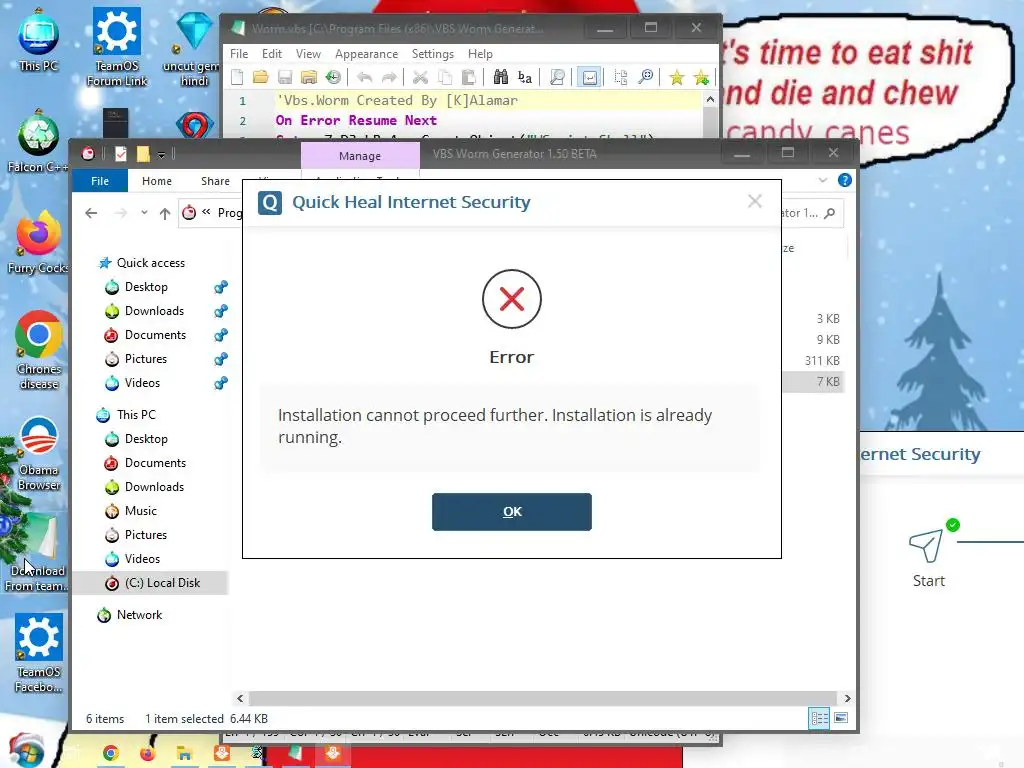Image resolution: width=1024 pixels, height=768 pixels.
Task: Select Music under This PC
Action: pyautogui.click(x=140, y=511)
